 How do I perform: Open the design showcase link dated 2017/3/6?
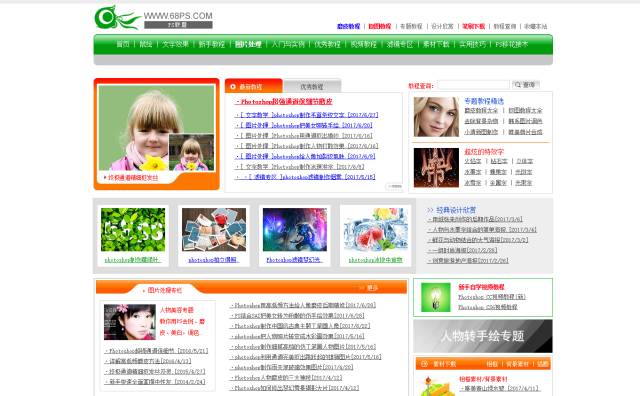(x=475, y=219)
